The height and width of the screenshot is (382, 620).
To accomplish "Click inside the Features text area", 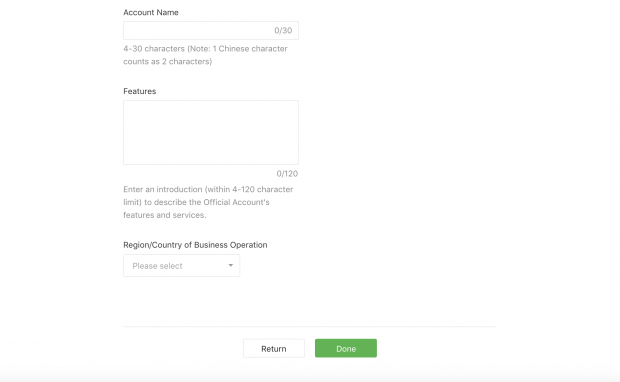I will pos(211,132).
